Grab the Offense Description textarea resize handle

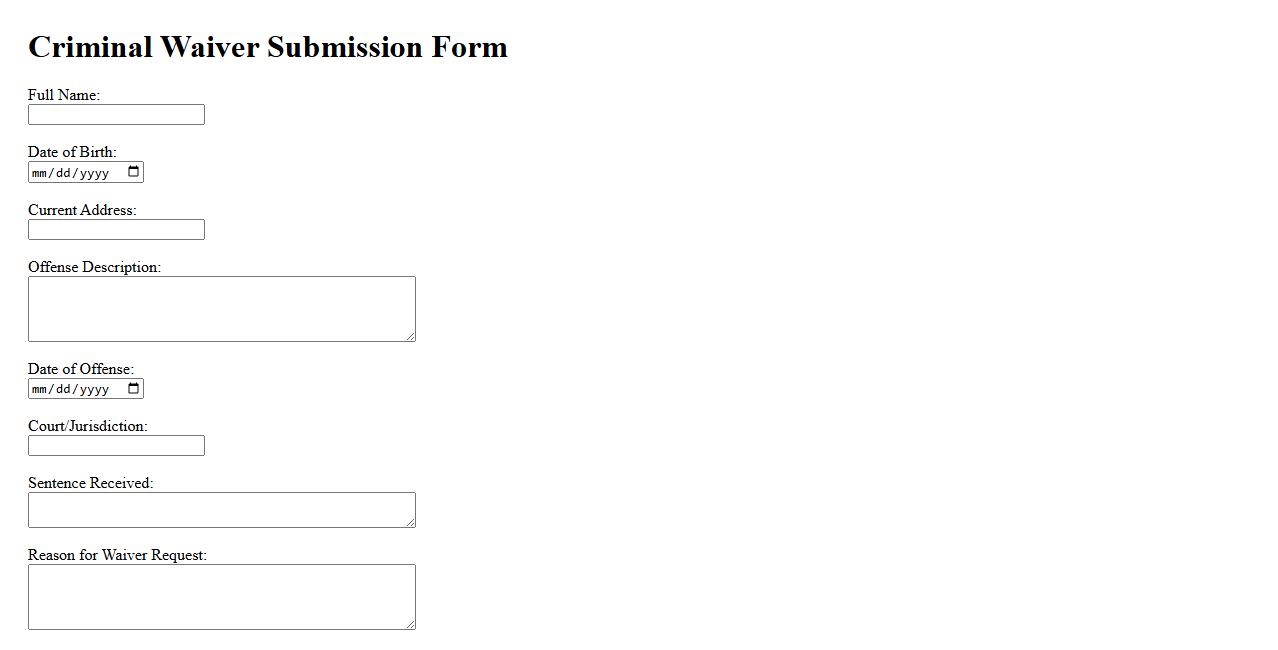pyautogui.click(x=410, y=336)
